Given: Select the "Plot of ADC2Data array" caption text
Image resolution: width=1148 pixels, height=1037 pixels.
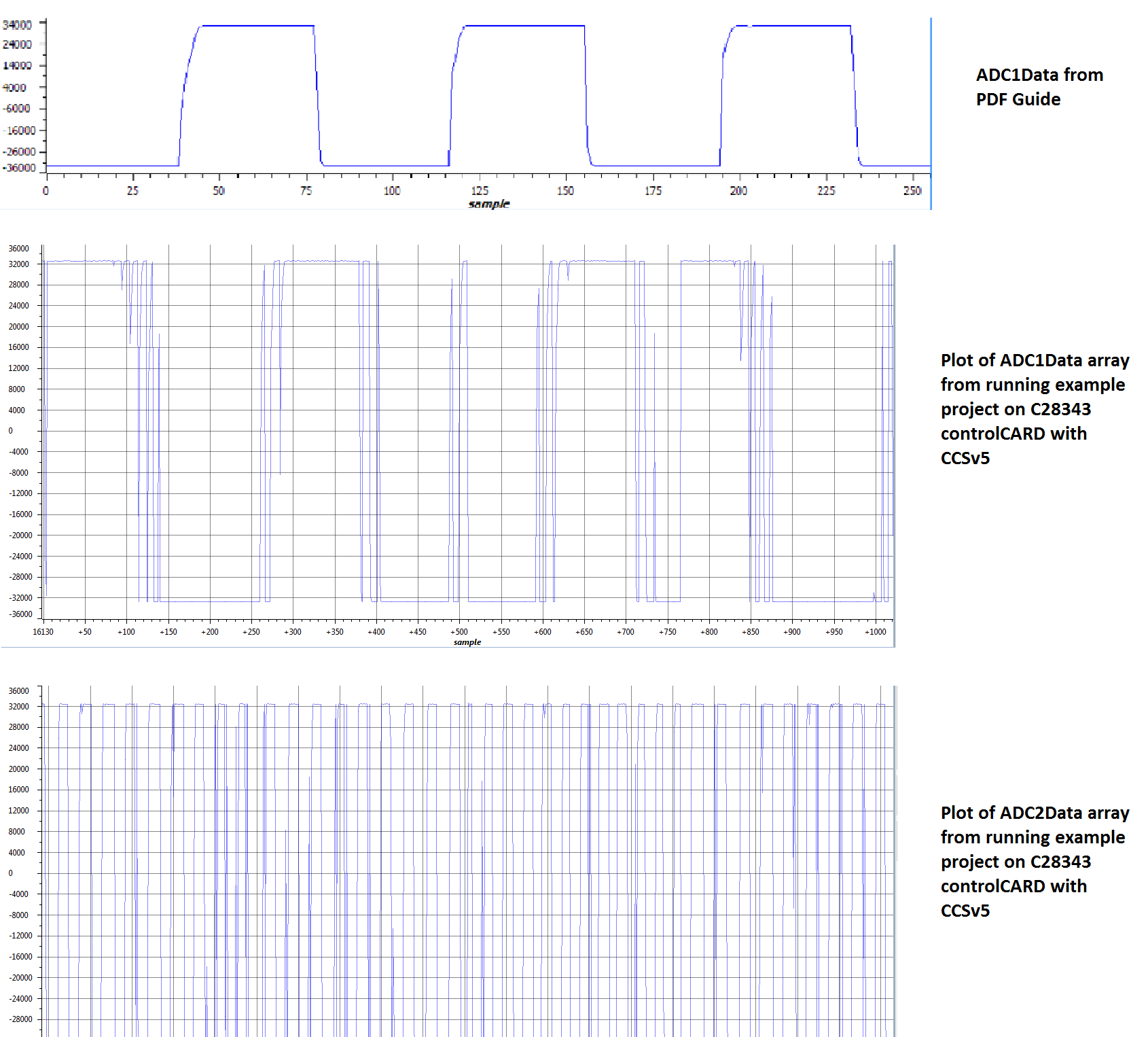Looking at the screenshot, I should [1035, 813].
